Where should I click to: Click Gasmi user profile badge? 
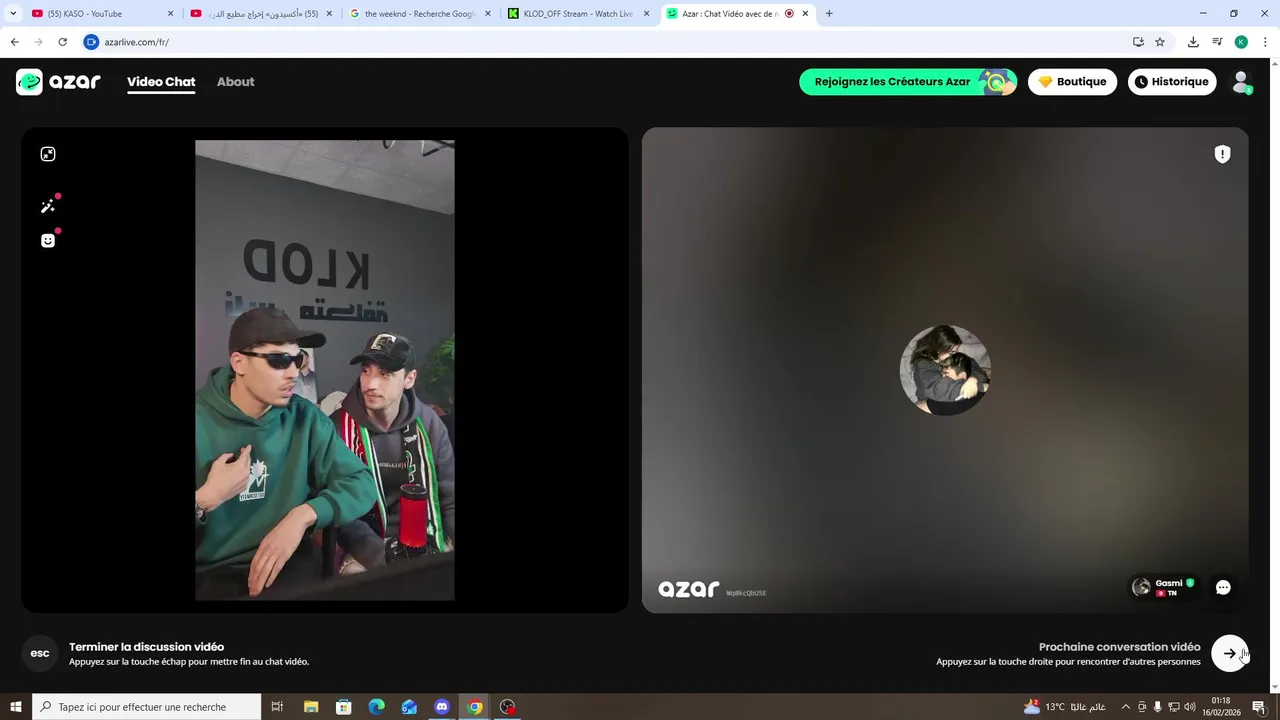pos(1163,588)
